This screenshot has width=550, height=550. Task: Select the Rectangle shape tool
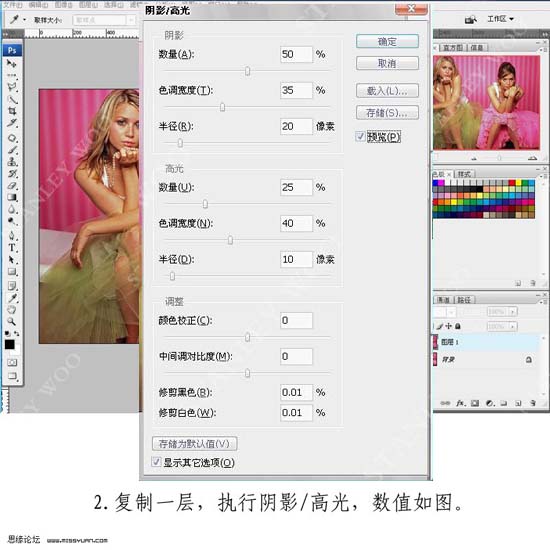tap(12, 271)
